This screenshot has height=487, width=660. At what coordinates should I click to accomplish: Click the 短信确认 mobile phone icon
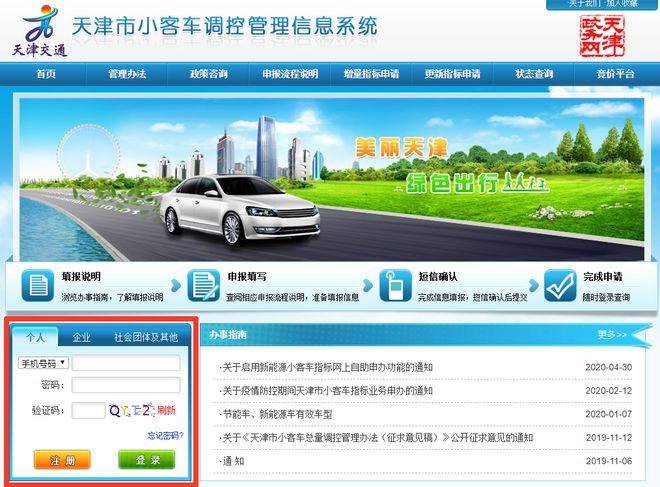[x=395, y=285]
